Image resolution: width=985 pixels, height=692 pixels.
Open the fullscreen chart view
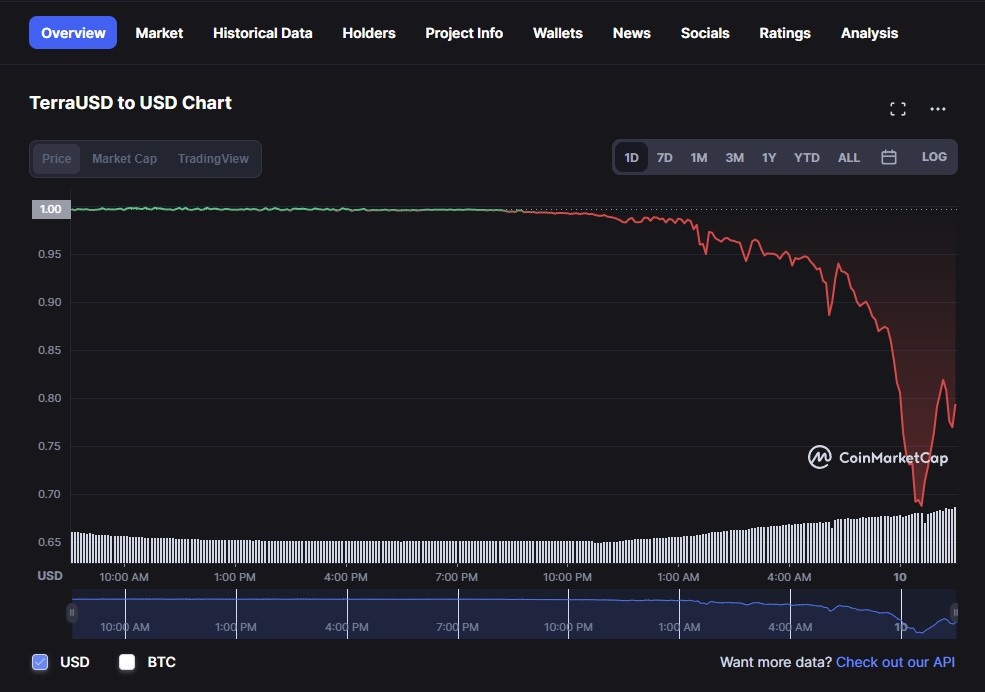(897, 108)
